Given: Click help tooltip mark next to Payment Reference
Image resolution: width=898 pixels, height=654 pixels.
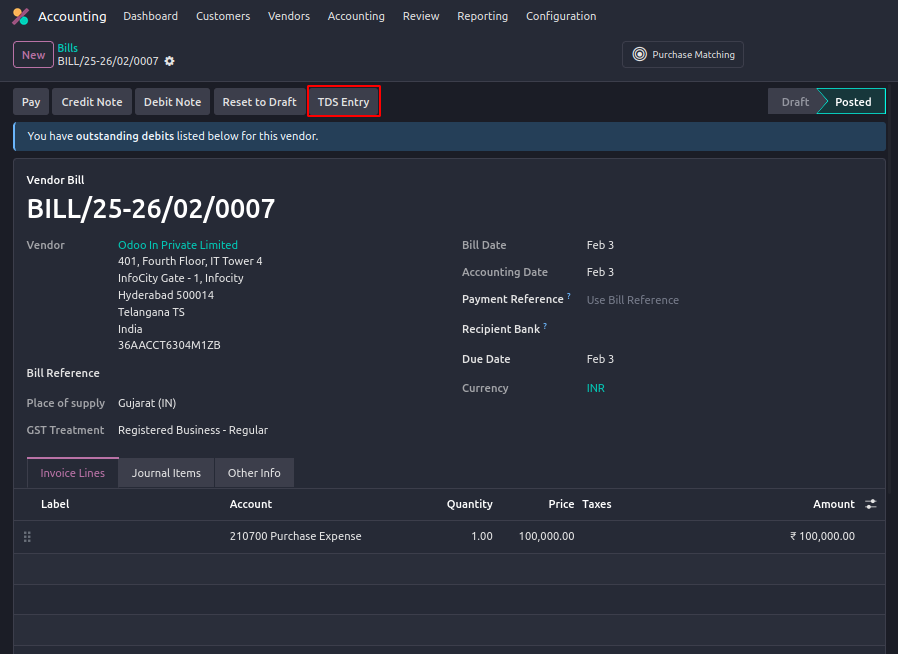Looking at the screenshot, I should coord(569,297).
